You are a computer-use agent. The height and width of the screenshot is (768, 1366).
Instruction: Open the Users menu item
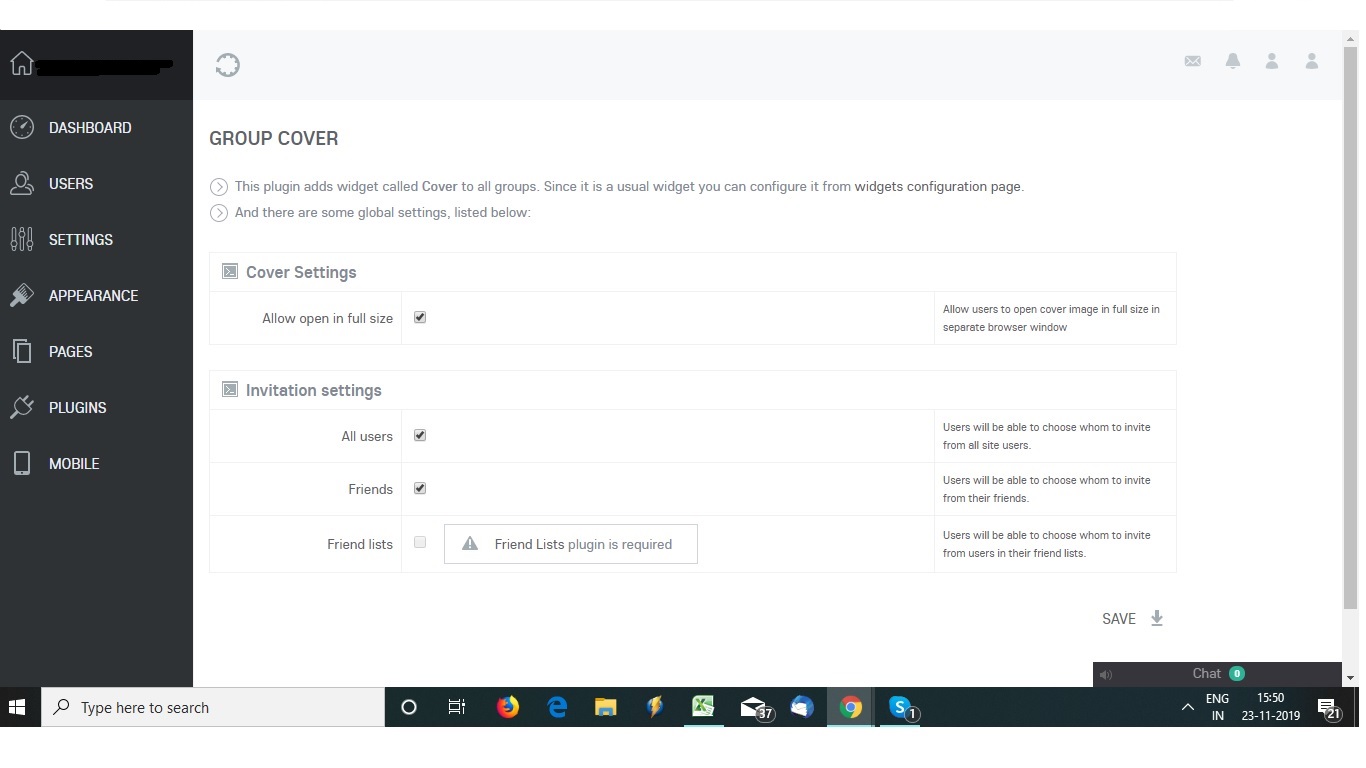point(70,184)
